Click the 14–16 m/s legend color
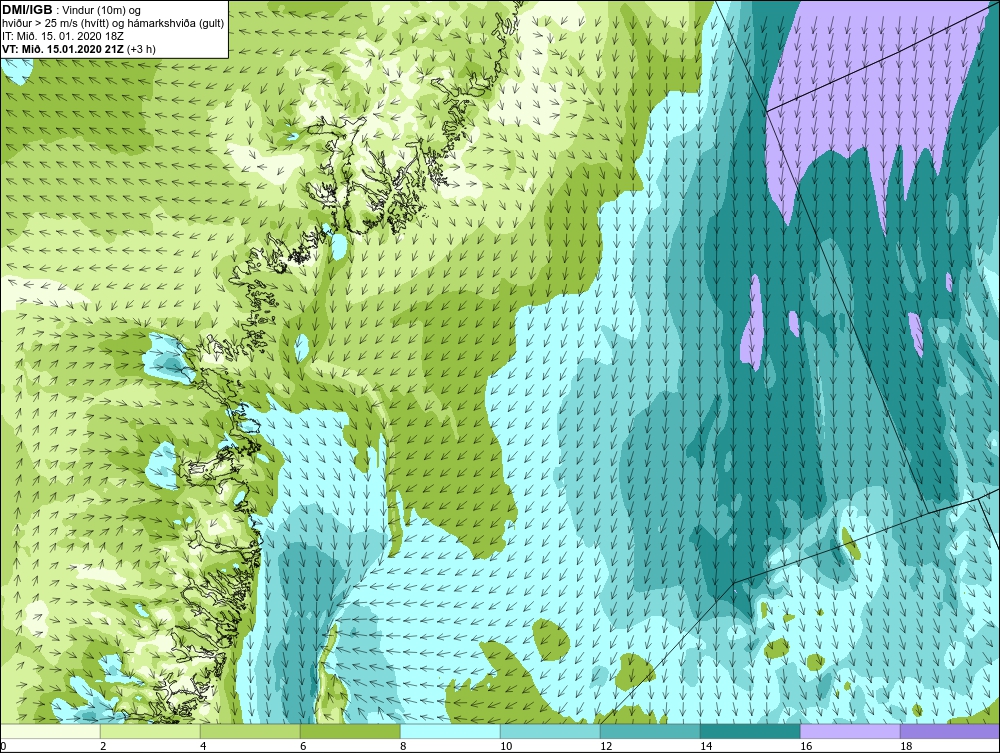Image resolution: width=1000 pixels, height=753 pixels. (750, 731)
